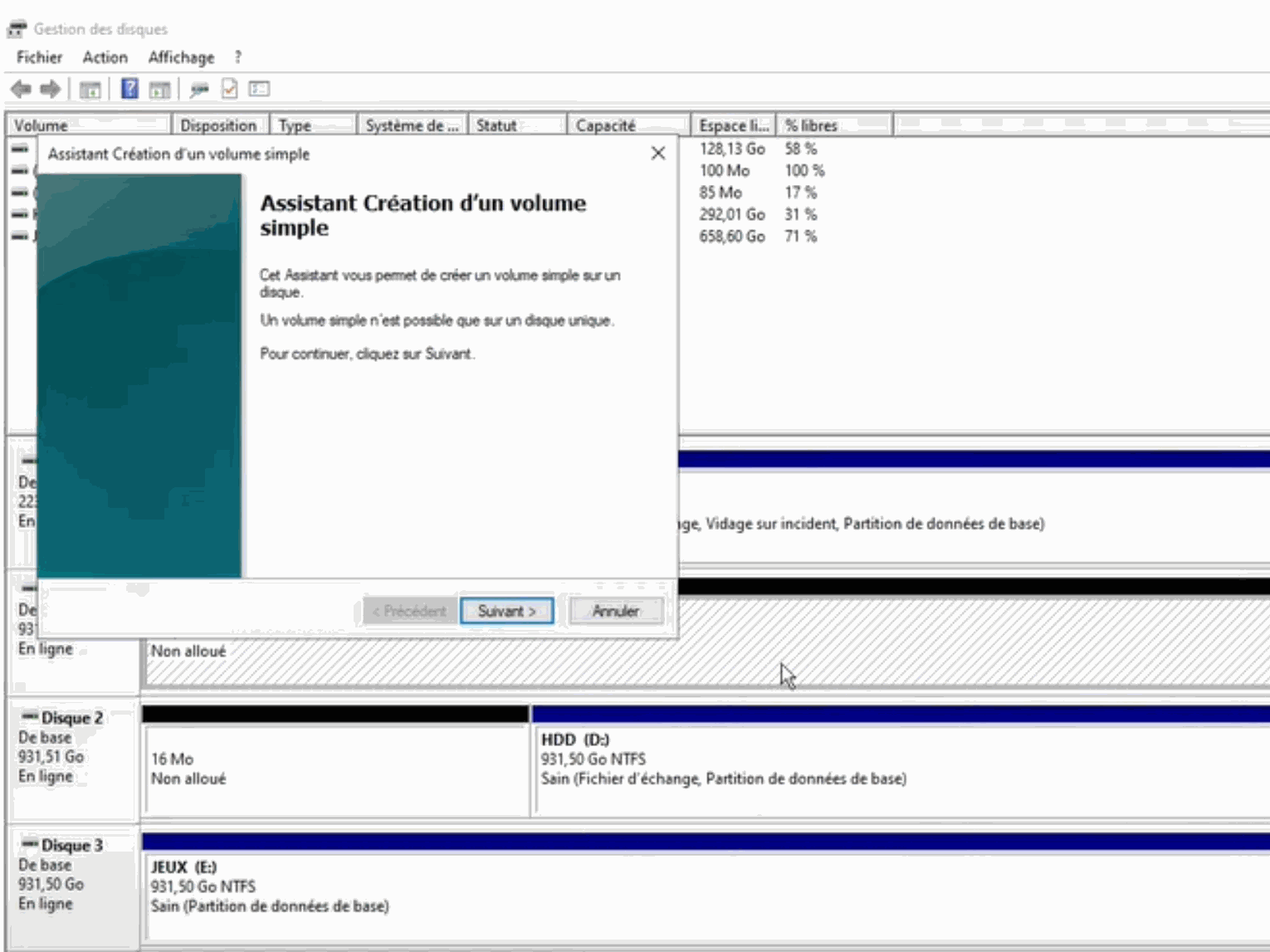Click the list settings icon ending the toolbar
Screen dimensions: 1270x952
click(259, 89)
